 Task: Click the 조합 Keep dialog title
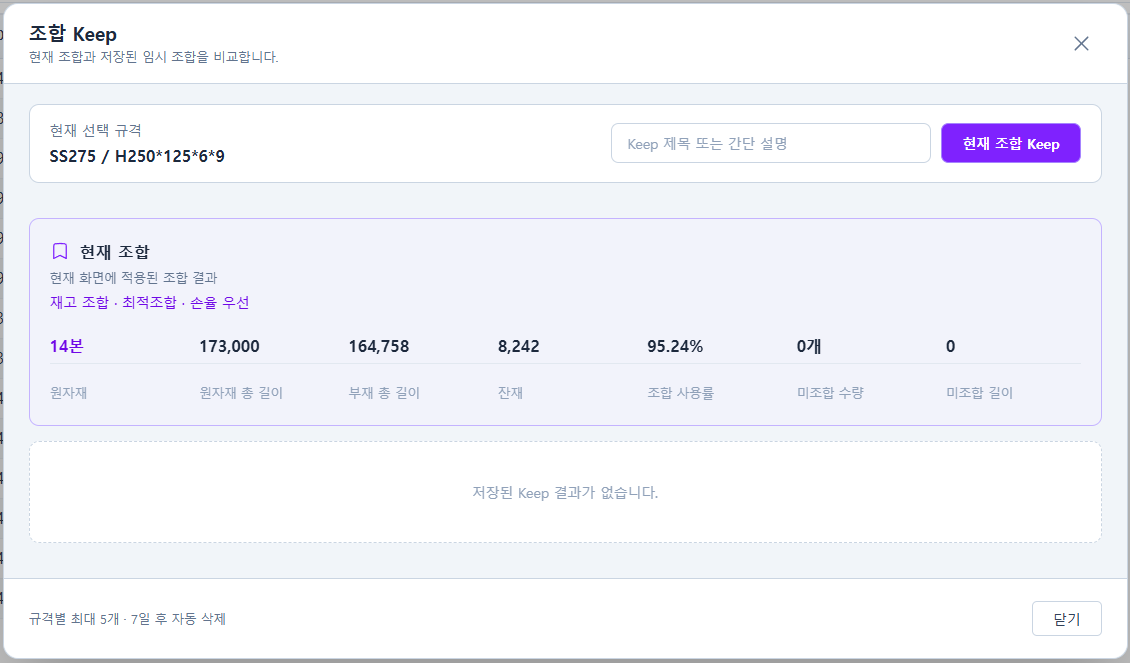point(73,34)
